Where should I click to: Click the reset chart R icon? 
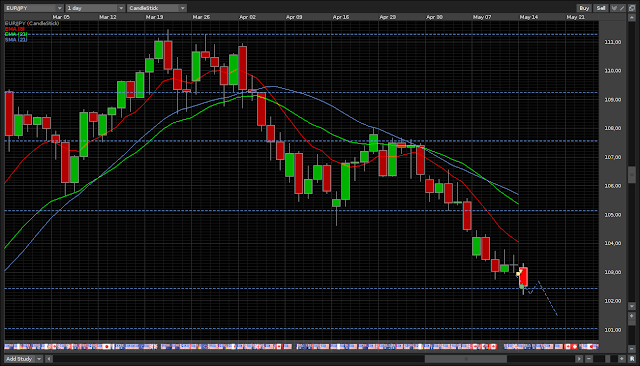(632, 359)
